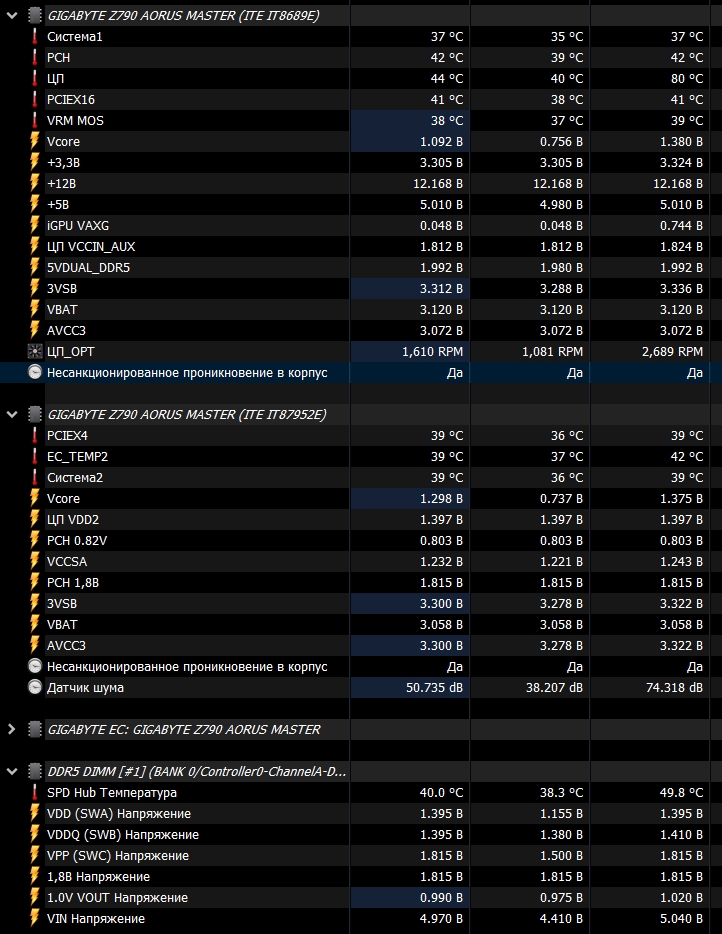The image size is (722, 934).
Task: Collapse the ITE IT87952E sensor group
Action: click(12, 414)
